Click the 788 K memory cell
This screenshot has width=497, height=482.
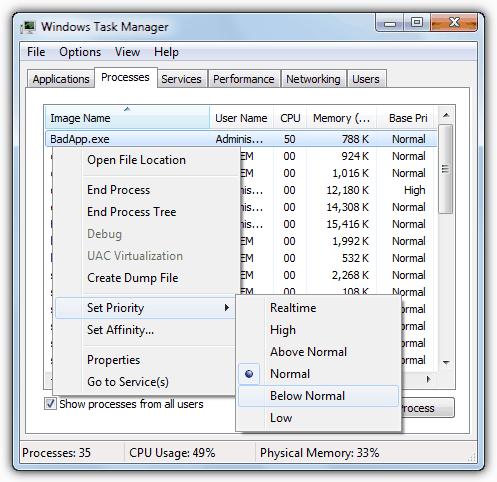355,139
